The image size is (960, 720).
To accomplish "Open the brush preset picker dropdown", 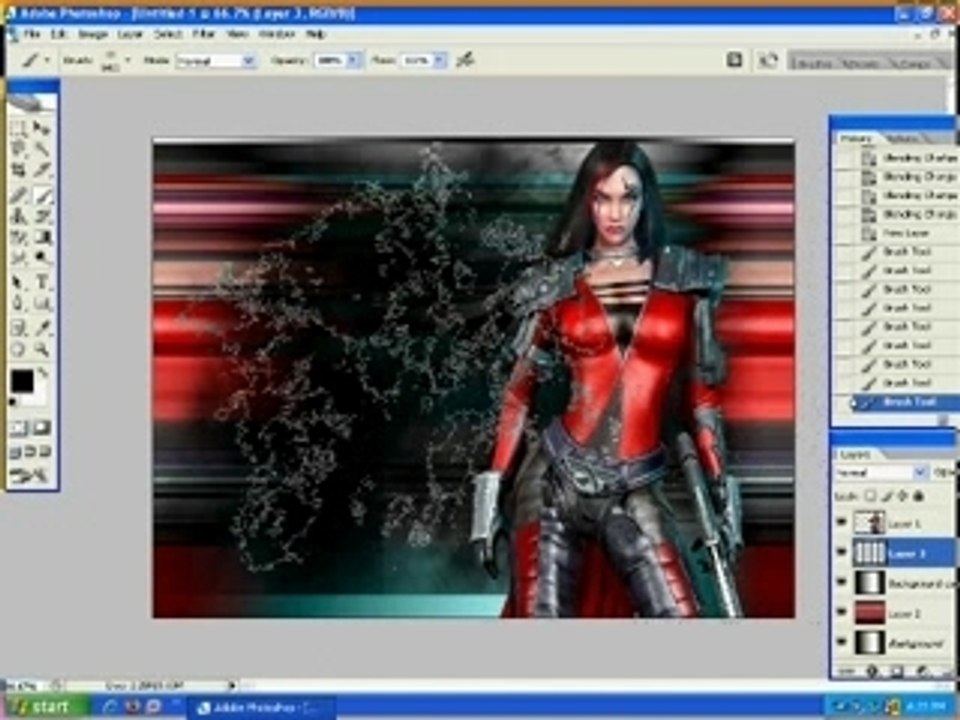I will (128, 60).
